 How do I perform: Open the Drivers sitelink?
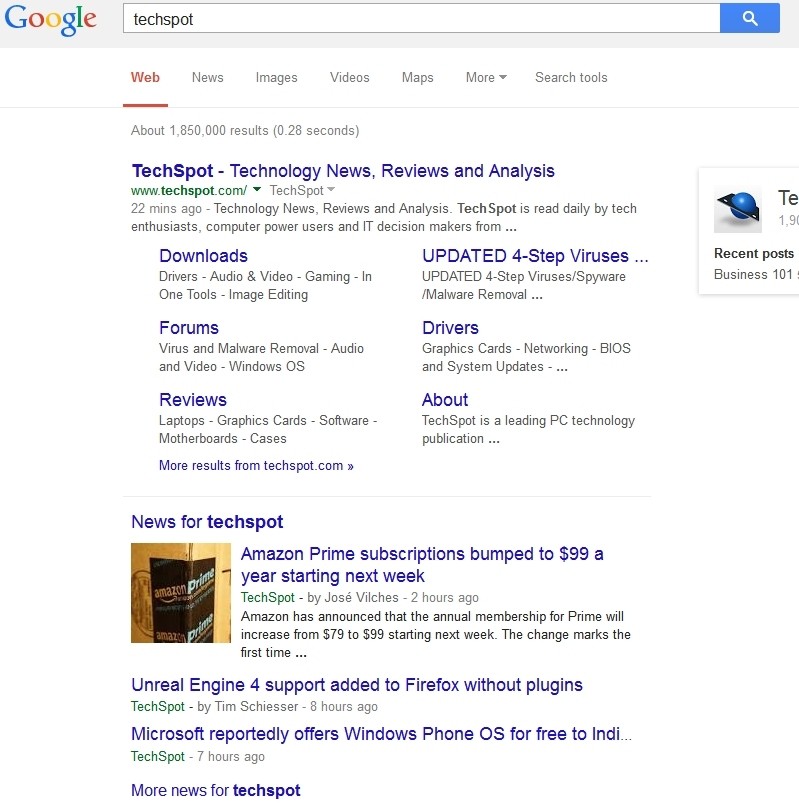click(x=450, y=328)
